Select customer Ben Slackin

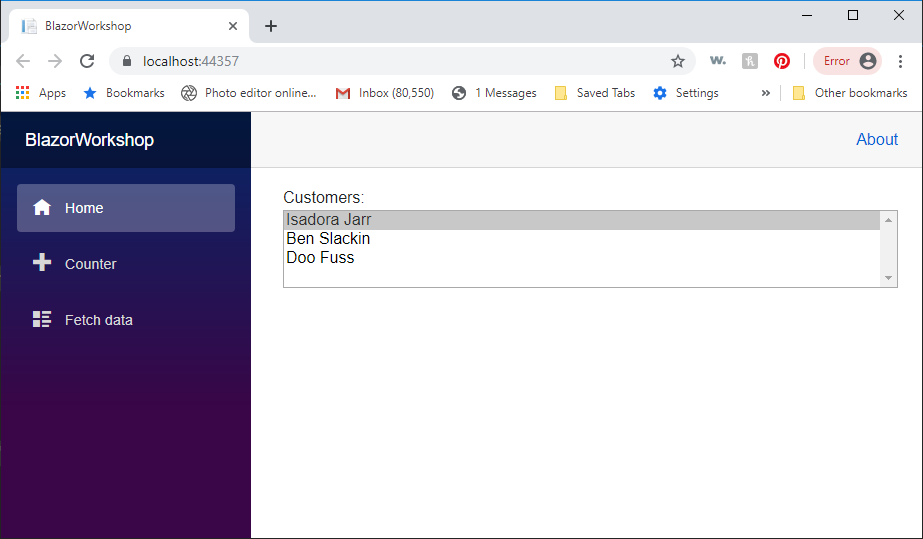(582, 239)
